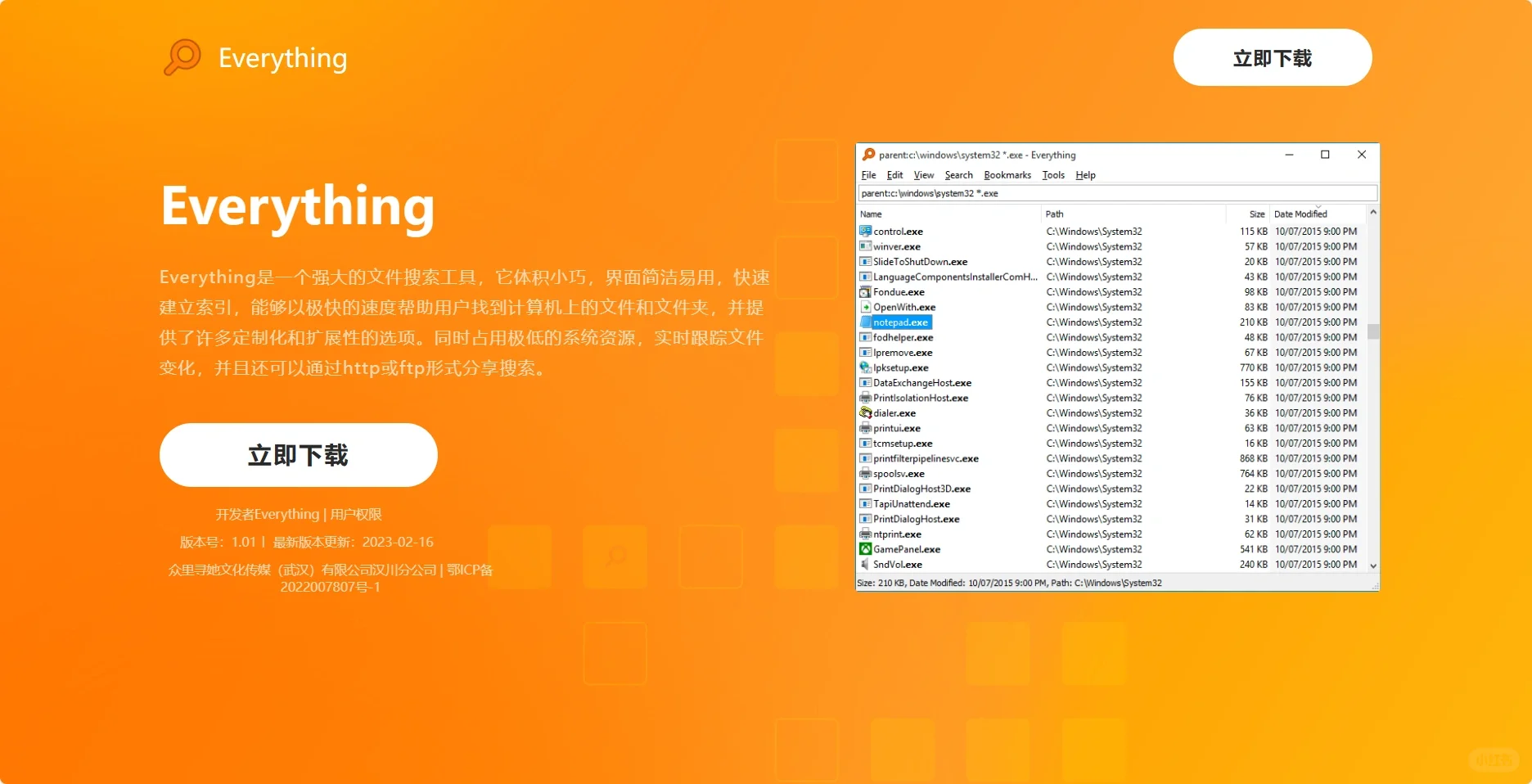The width and height of the screenshot is (1532, 784).
Task: Click the 764 KB size value
Action: (x=1253, y=474)
